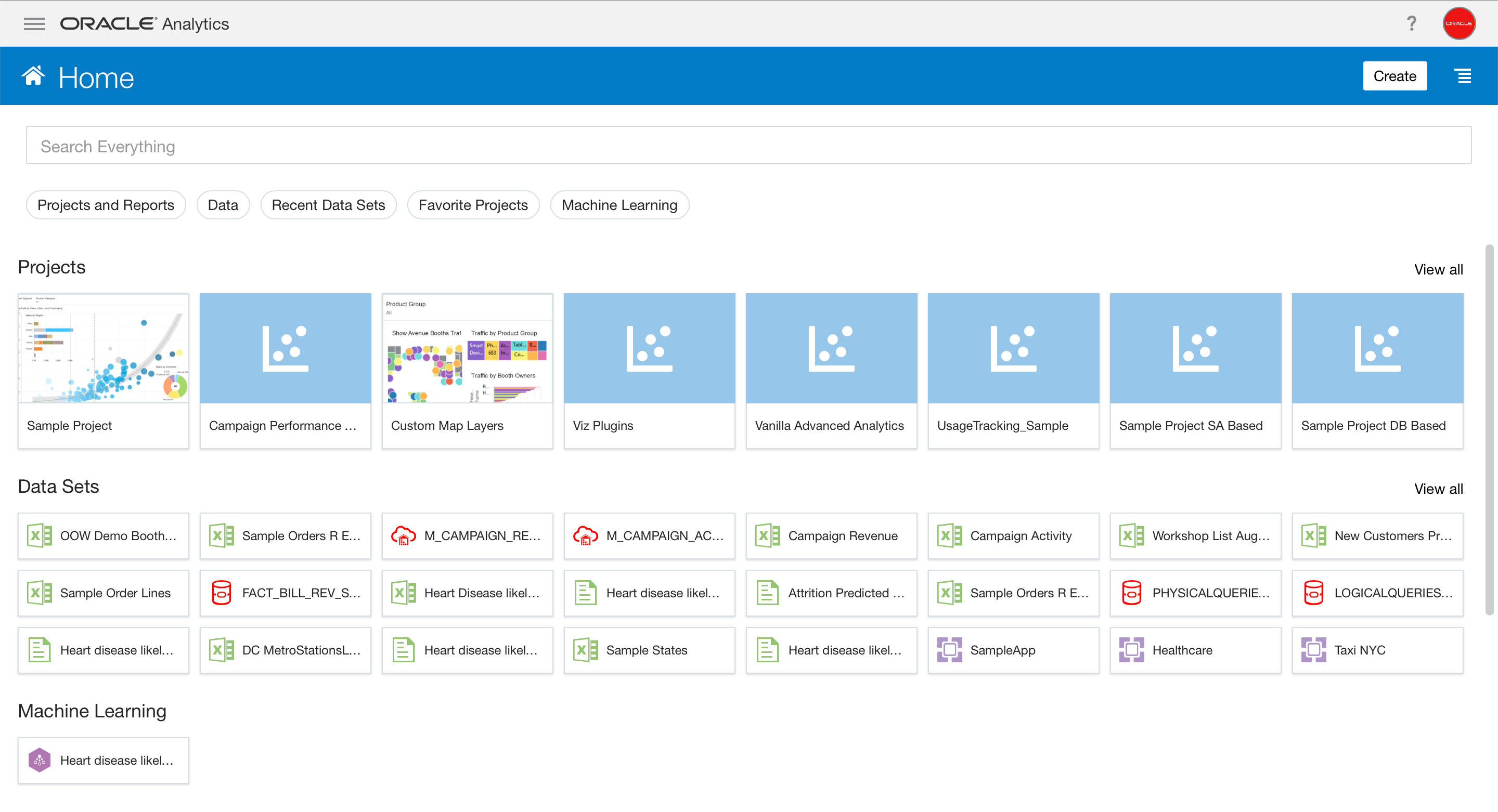Open the hamburger navigation menu
The image size is (1498, 812).
tap(34, 24)
